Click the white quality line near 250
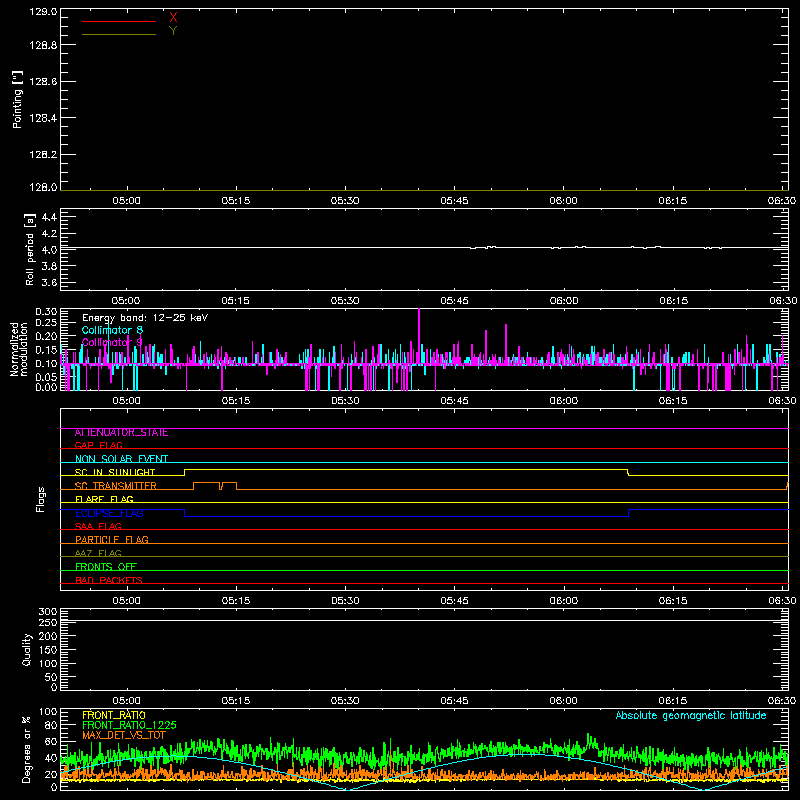Image resolution: width=800 pixels, height=800 pixels. (x=424, y=621)
